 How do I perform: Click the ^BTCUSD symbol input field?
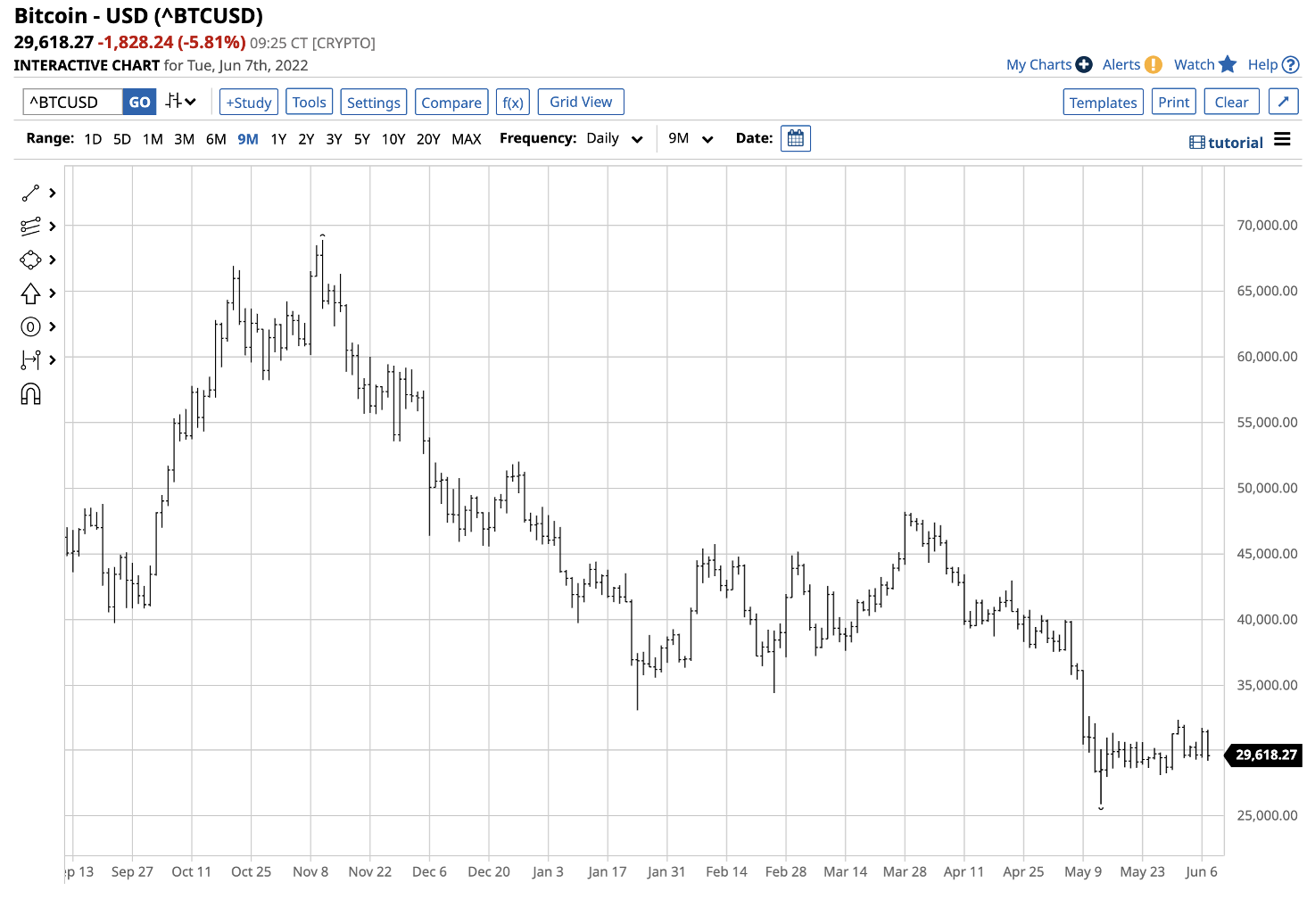[72, 102]
